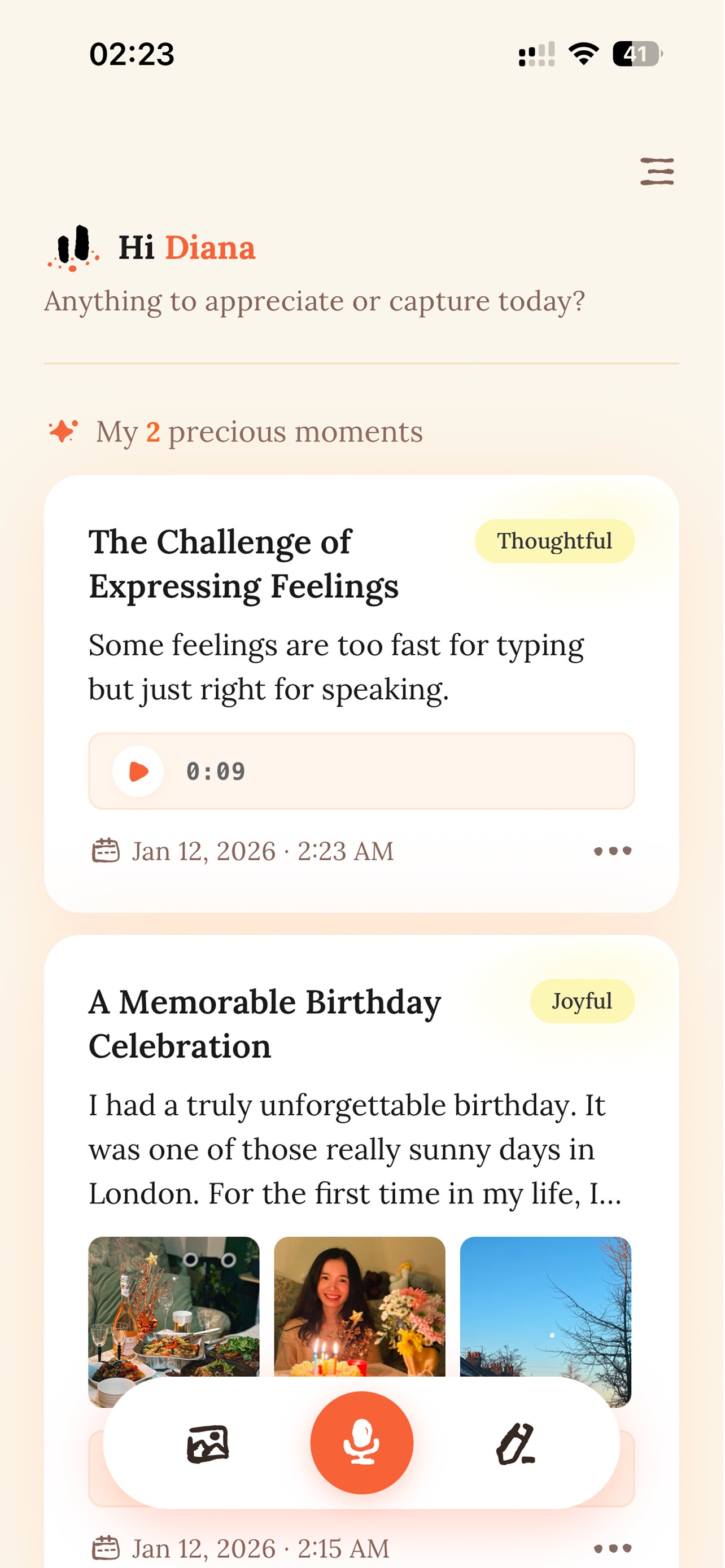The width and height of the screenshot is (725, 1568).
Task: Tap the Joyful mood tag
Action: click(582, 1001)
